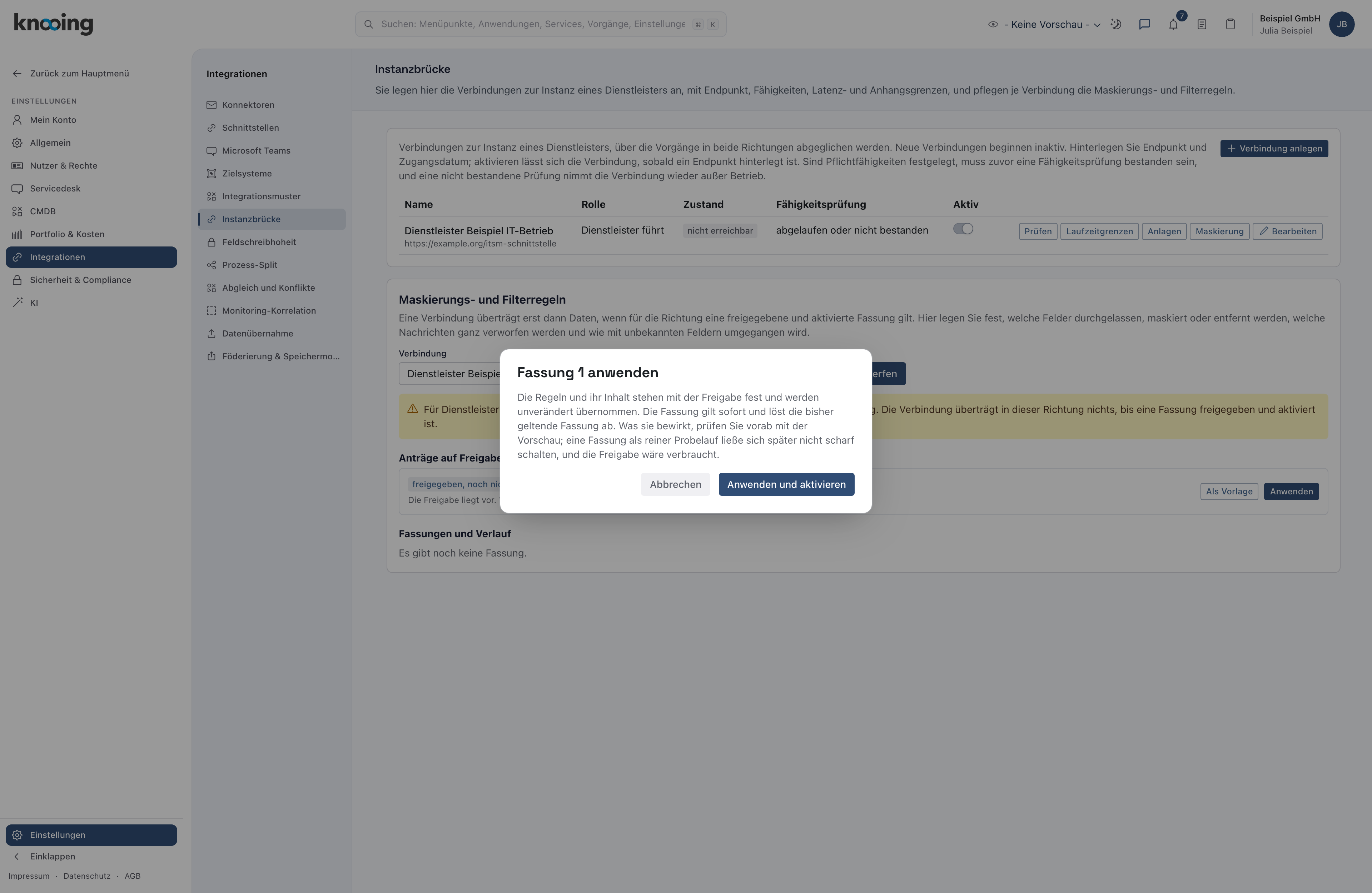Open Maskierung for the connection
1372x893 pixels.
[1219, 232]
